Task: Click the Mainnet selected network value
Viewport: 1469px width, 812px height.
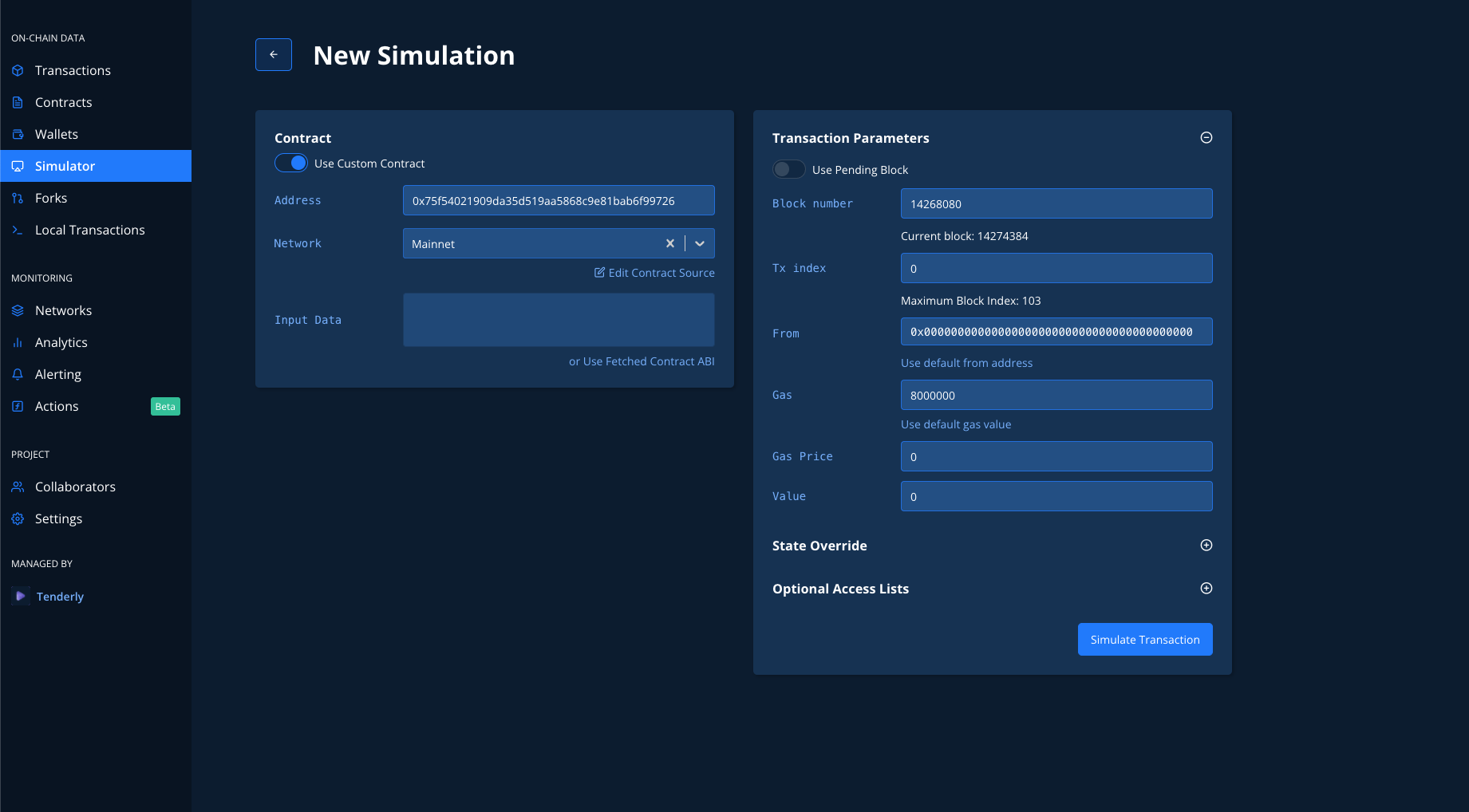Action: point(433,244)
